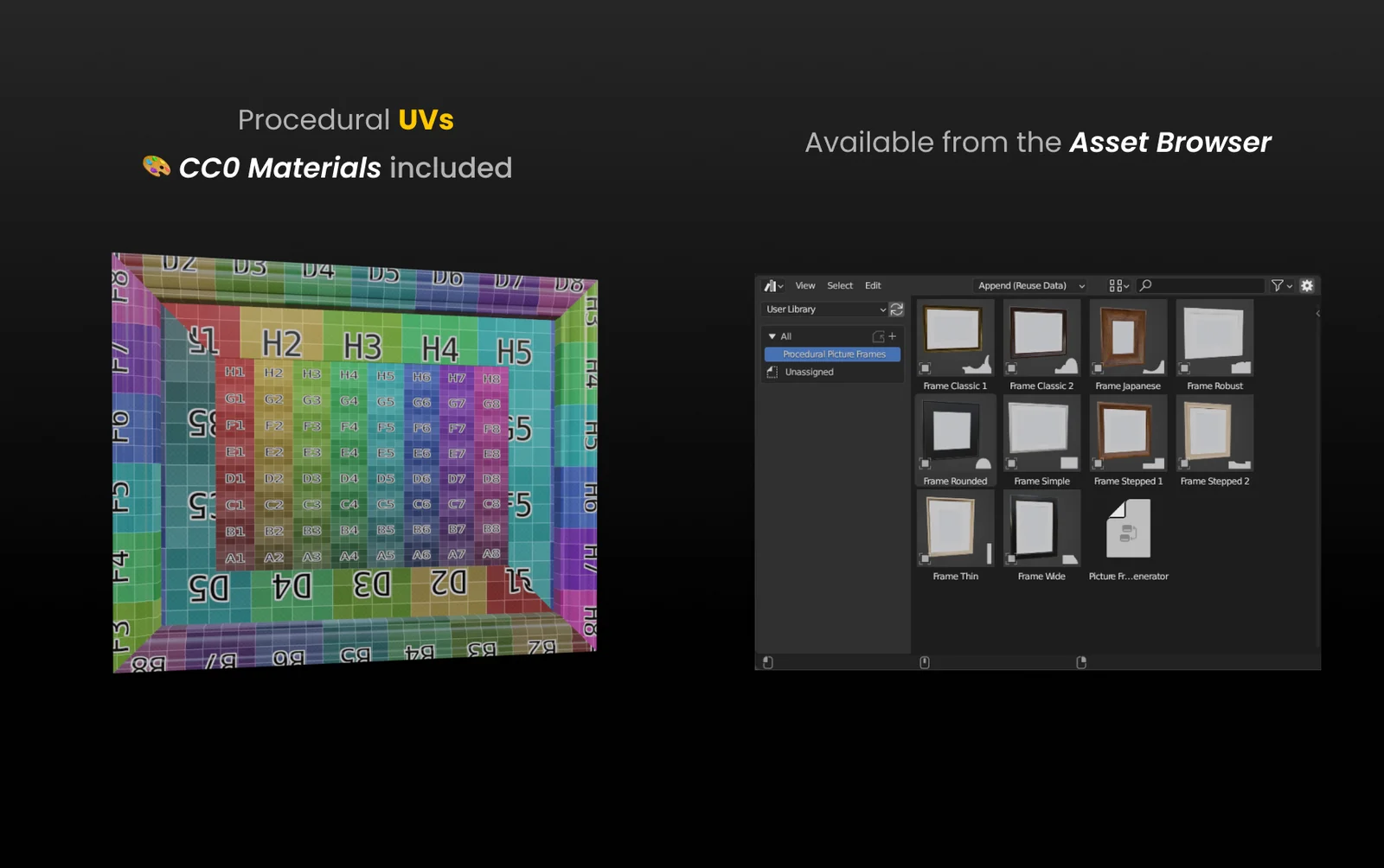Open the User Library dropdown

point(824,310)
